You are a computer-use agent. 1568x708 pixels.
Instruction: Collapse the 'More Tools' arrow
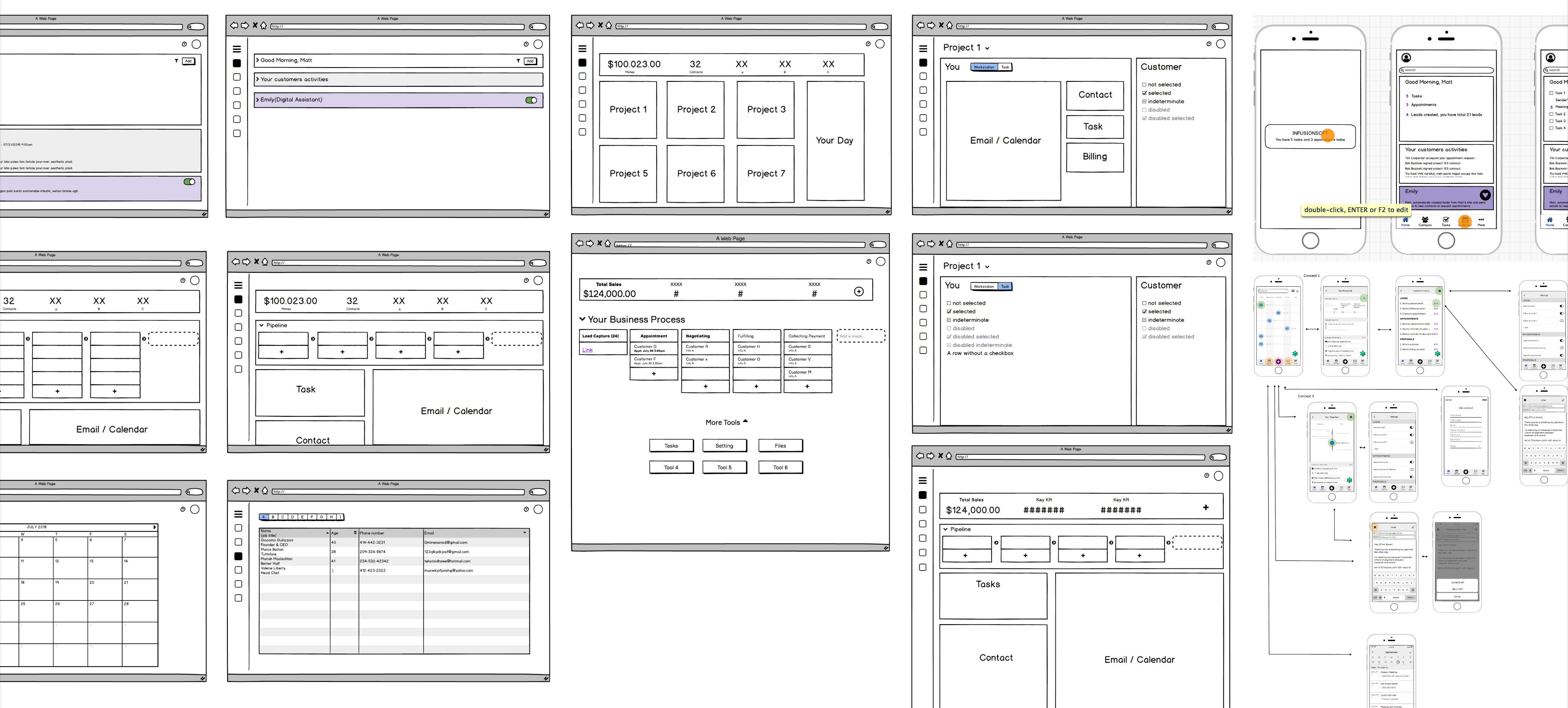tap(745, 421)
